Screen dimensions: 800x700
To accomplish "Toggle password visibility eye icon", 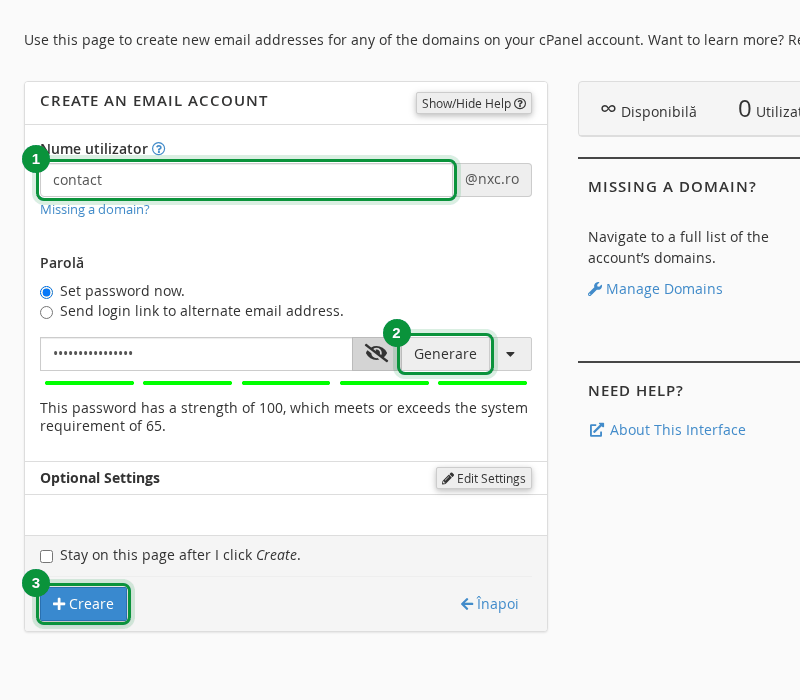I will [376, 354].
